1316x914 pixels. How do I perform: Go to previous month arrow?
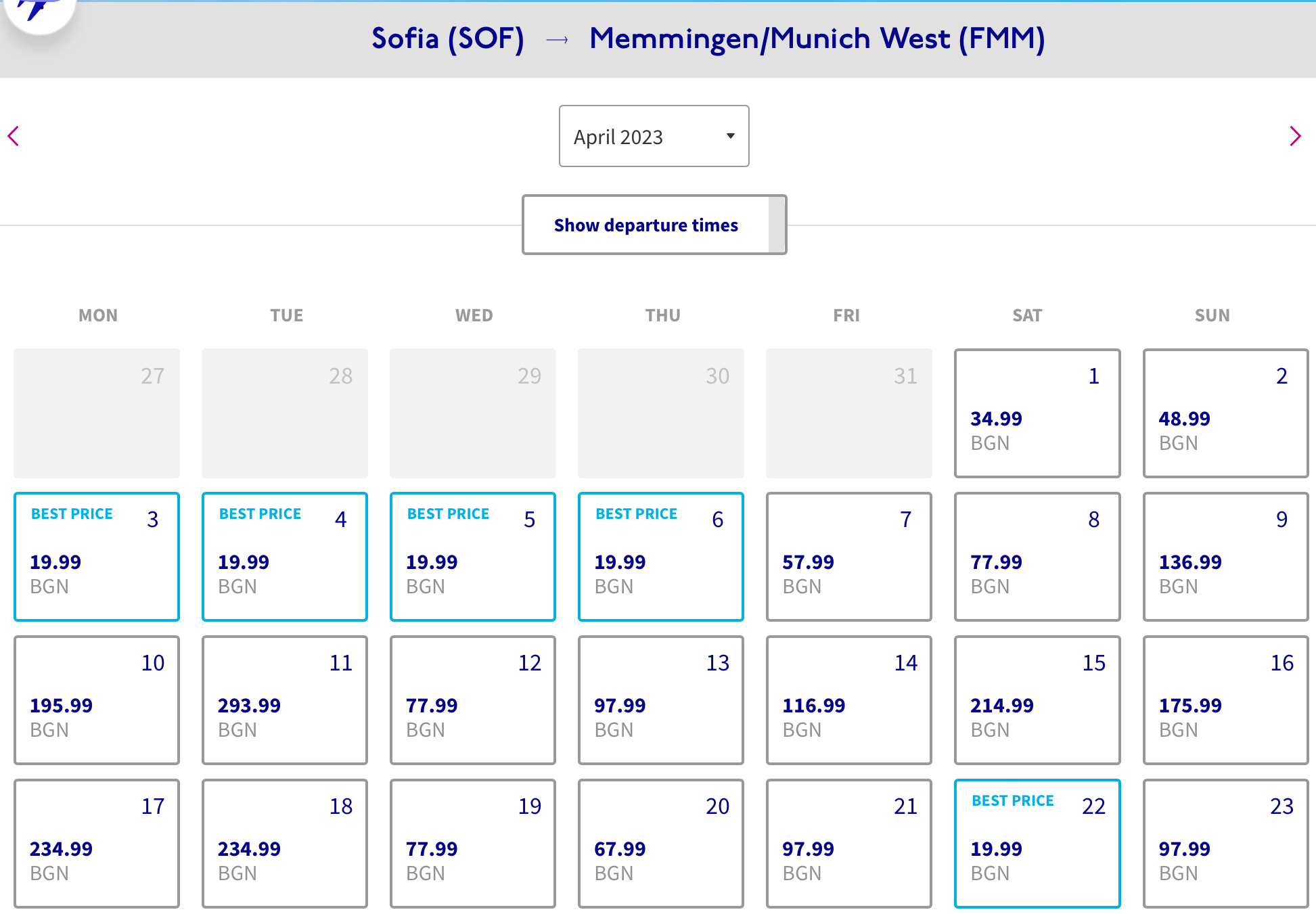pos(14,136)
